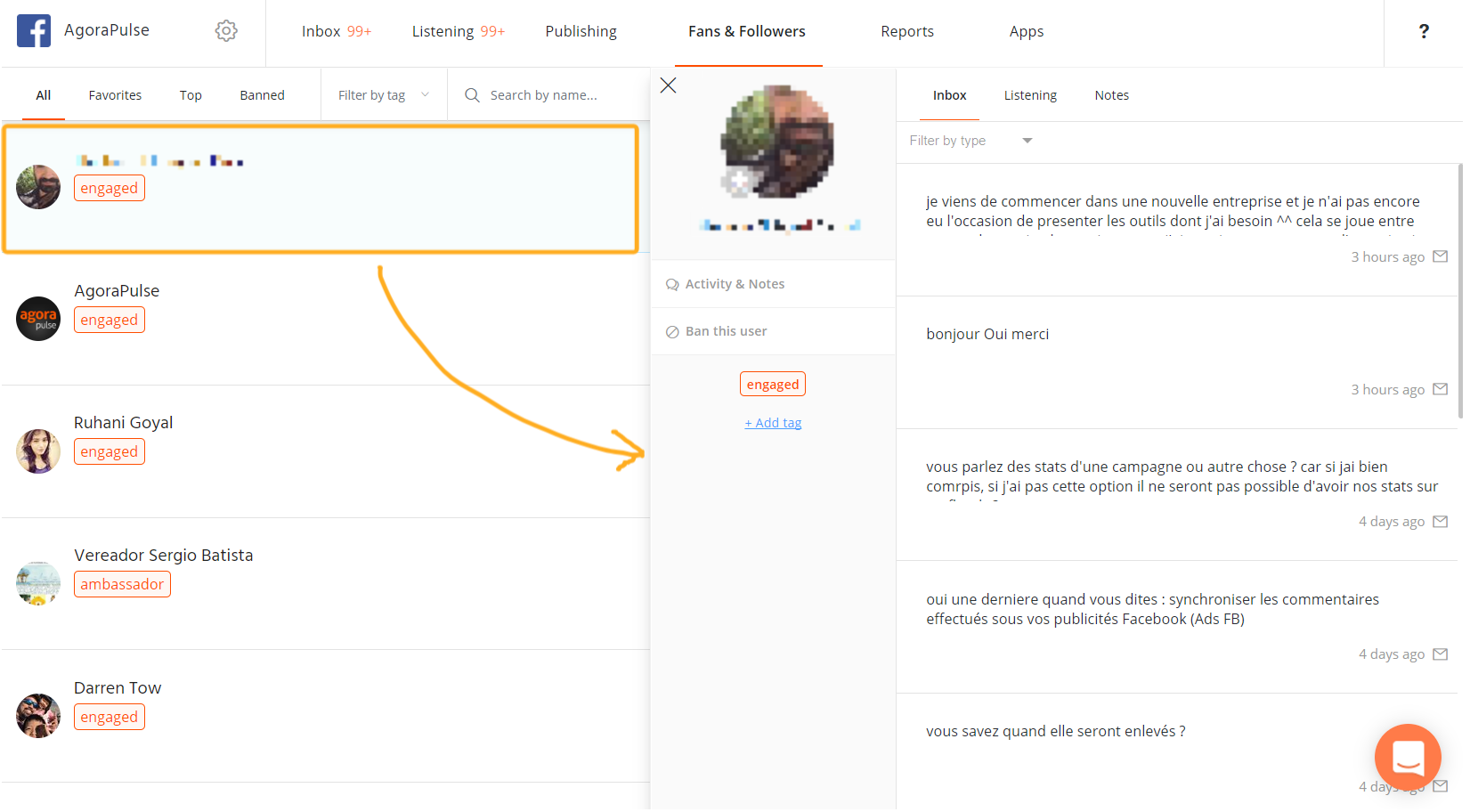1470x812 pixels.
Task: Click the search magnifier icon
Action: [x=472, y=95]
